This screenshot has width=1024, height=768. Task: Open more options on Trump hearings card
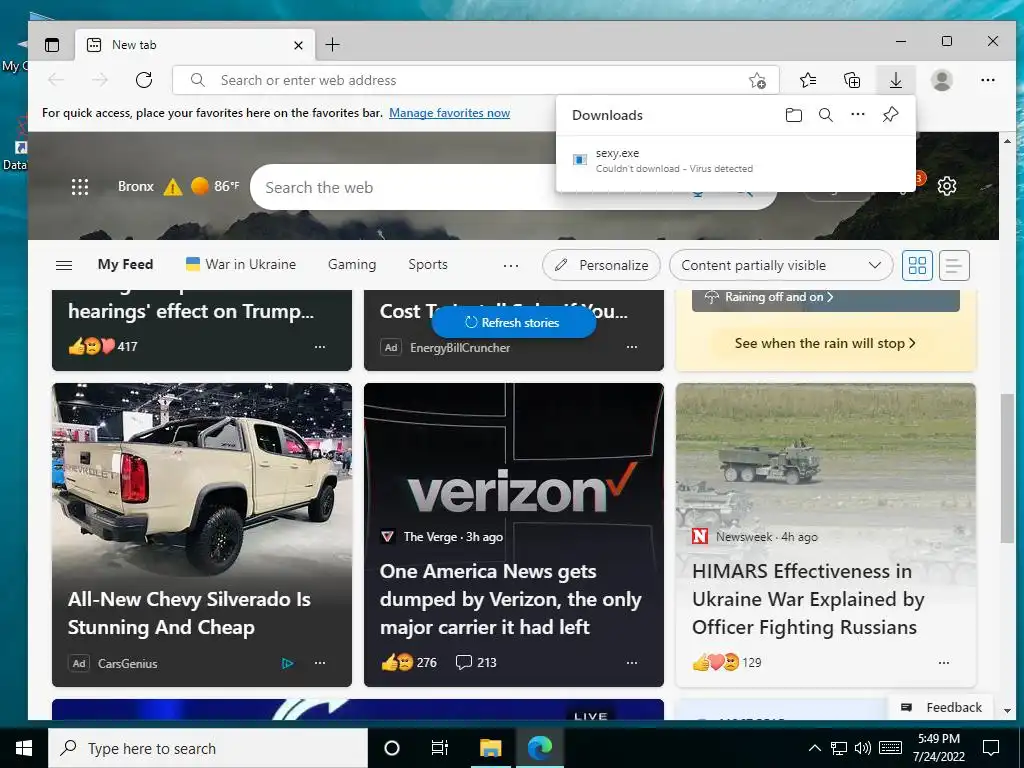click(x=319, y=347)
